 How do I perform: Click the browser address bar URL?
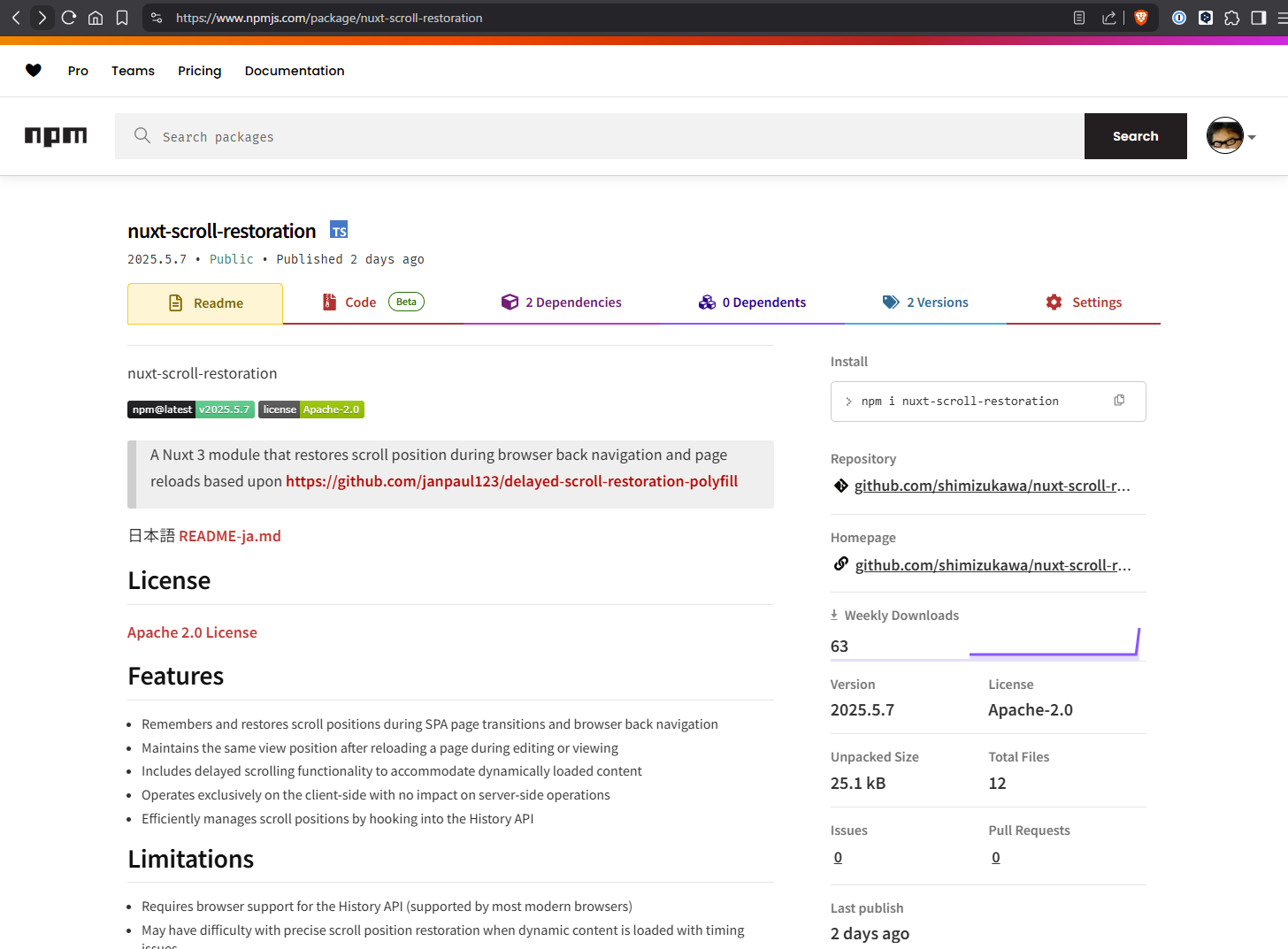pos(329,18)
